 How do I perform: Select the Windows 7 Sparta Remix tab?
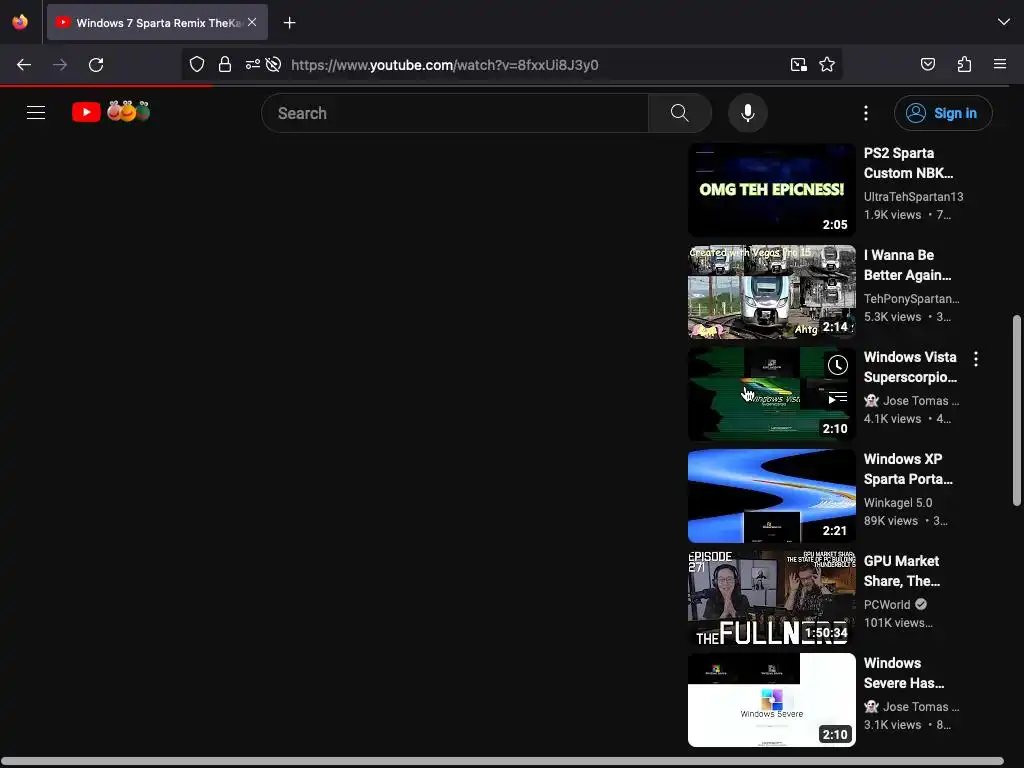click(x=157, y=23)
